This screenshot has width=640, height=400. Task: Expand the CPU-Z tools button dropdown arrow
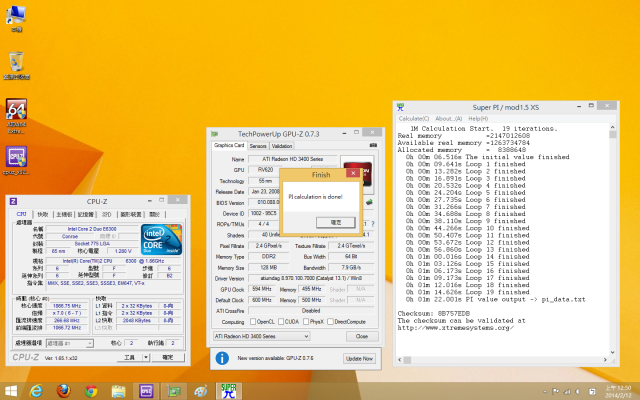tap(146, 357)
